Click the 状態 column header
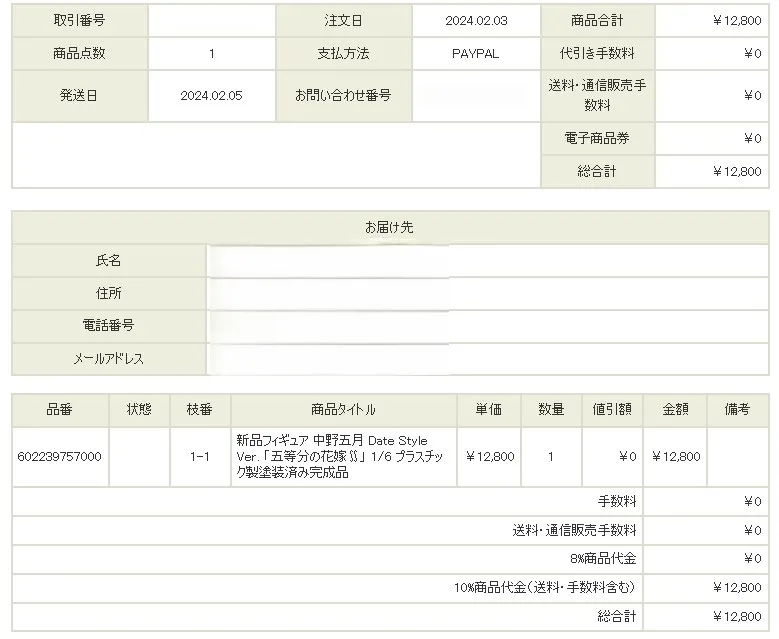The width and height of the screenshot is (779, 639). (139, 409)
